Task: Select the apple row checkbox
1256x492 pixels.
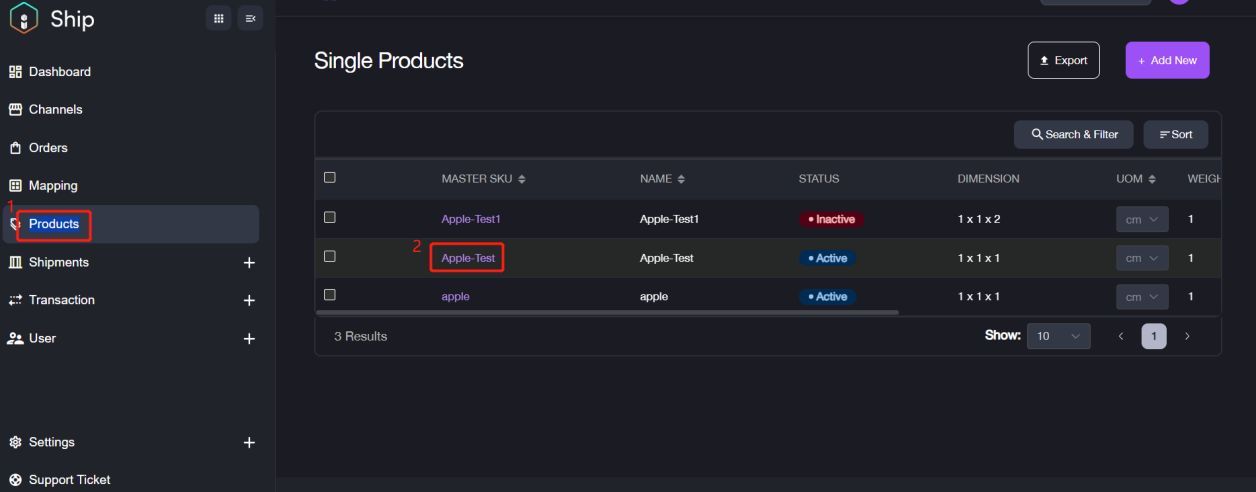Action: (x=330, y=295)
